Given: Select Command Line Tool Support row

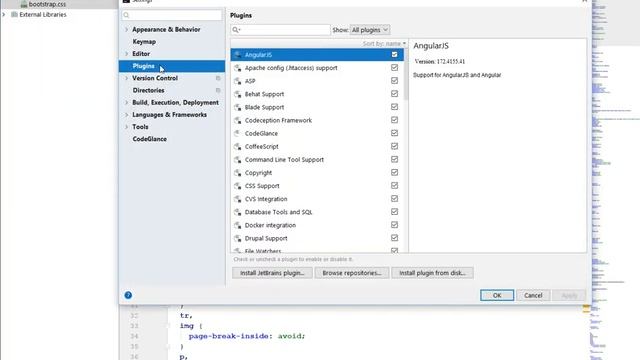Looking at the screenshot, I should (317, 160).
